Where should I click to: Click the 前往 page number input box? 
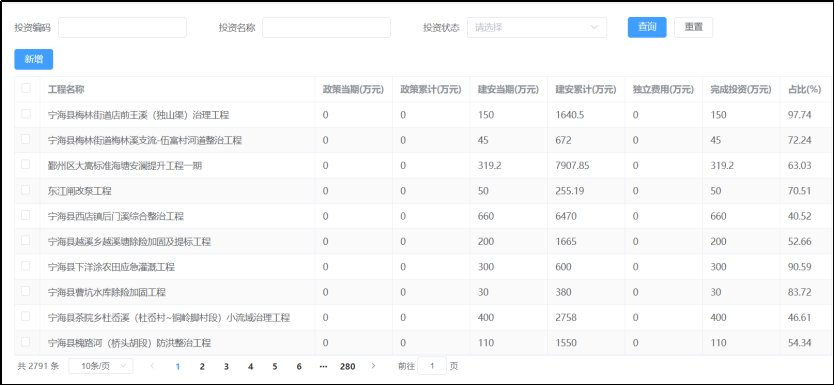point(432,366)
